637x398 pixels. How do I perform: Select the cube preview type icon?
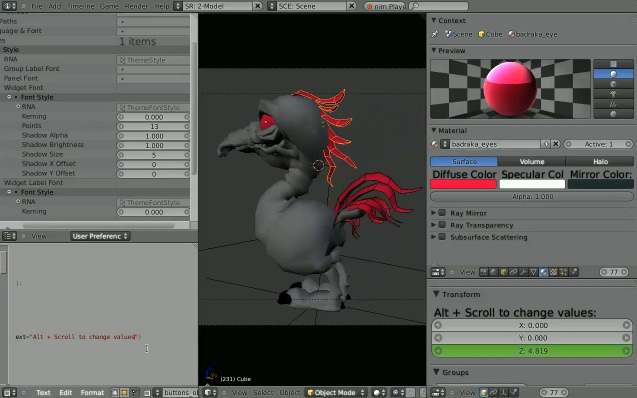click(613, 84)
